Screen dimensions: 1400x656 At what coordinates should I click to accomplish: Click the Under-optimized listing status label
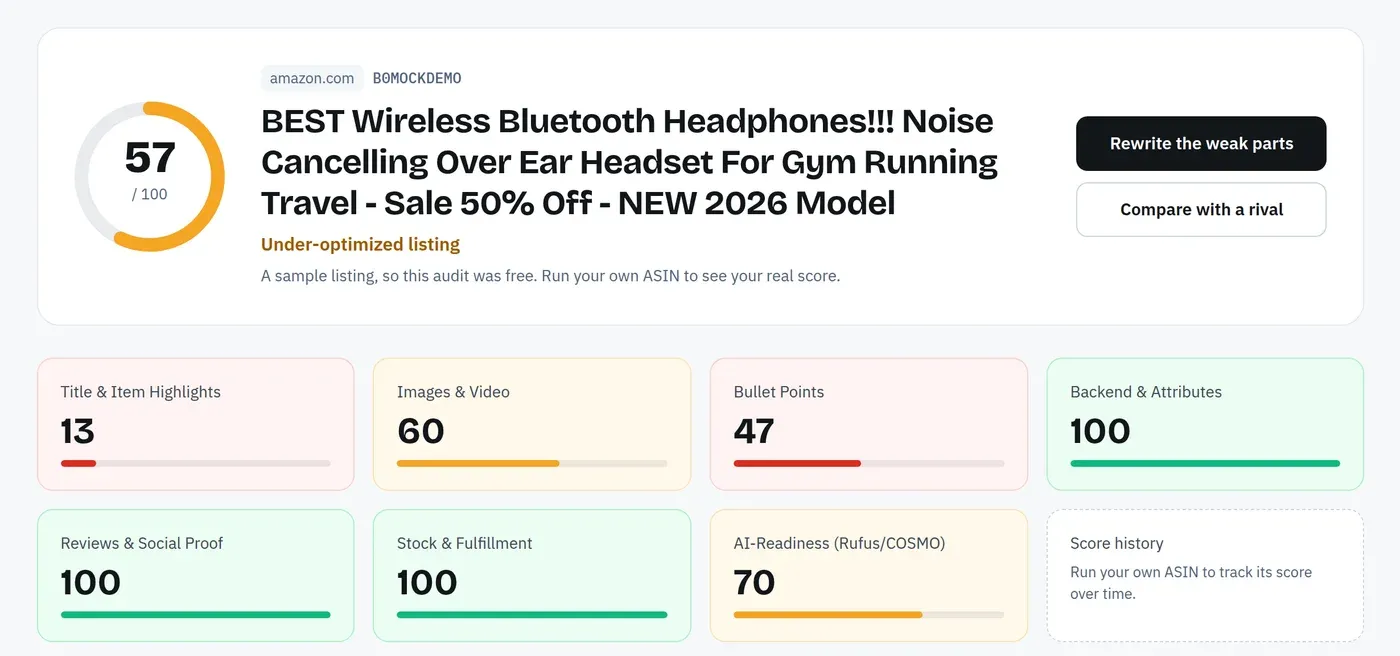tap(360, 244)
